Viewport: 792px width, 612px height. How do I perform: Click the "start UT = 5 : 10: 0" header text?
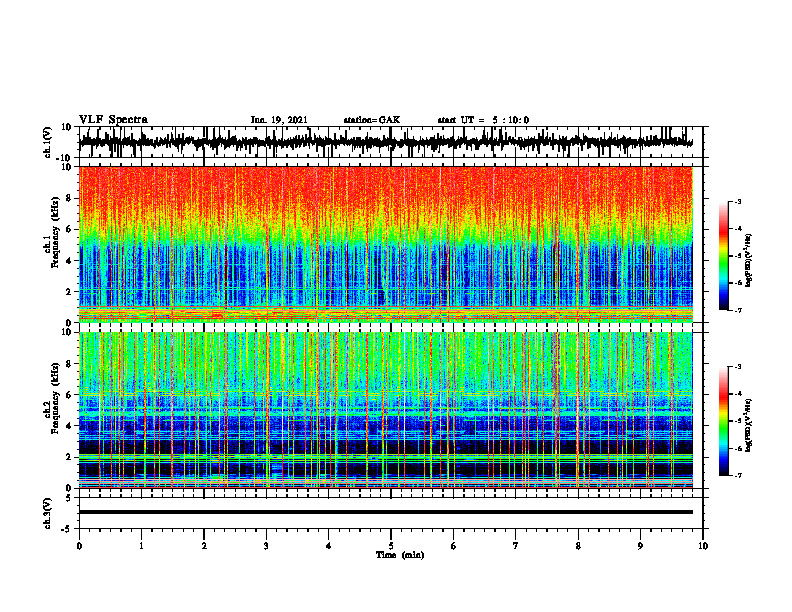[x=483, y=120]
